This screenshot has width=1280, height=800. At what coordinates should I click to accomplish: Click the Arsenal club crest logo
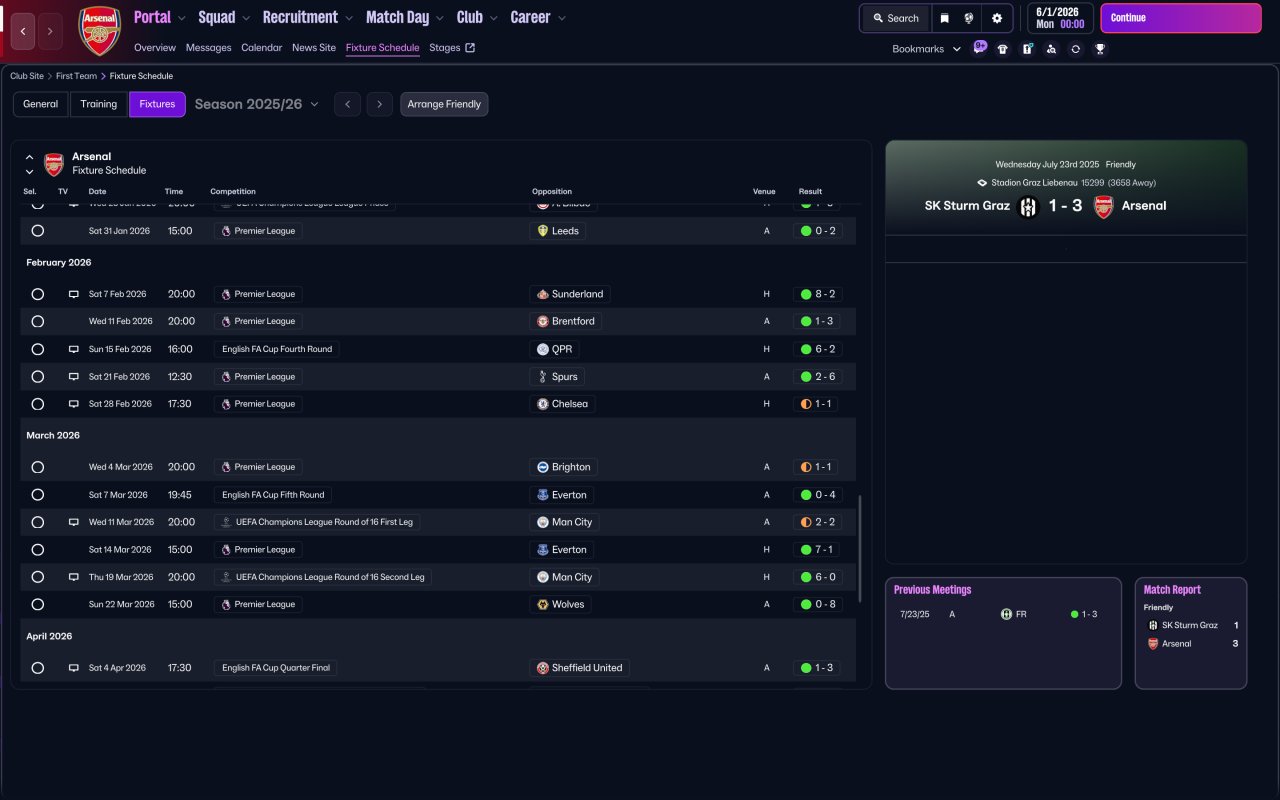click(99, 30)
